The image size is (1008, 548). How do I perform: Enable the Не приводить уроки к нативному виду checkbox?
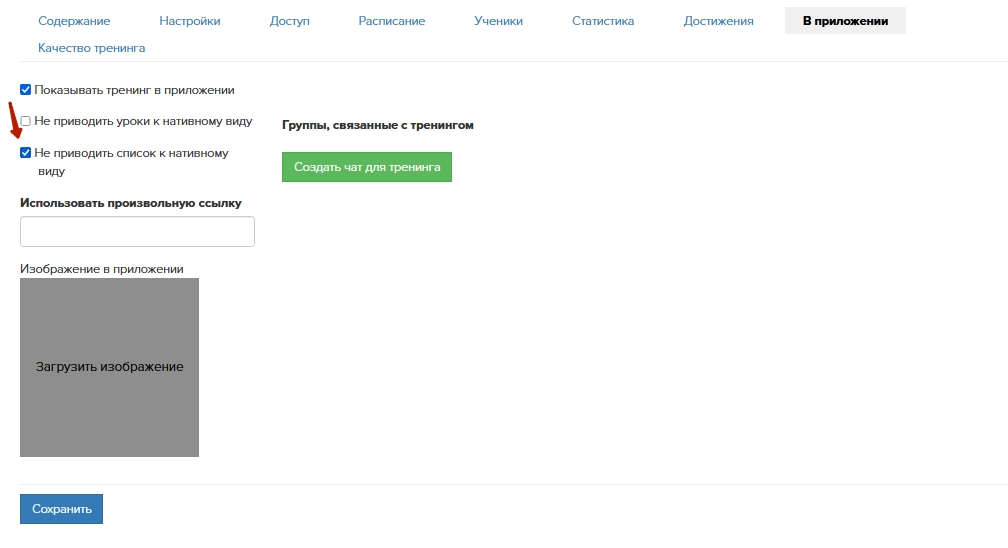[x=26, y=121]
